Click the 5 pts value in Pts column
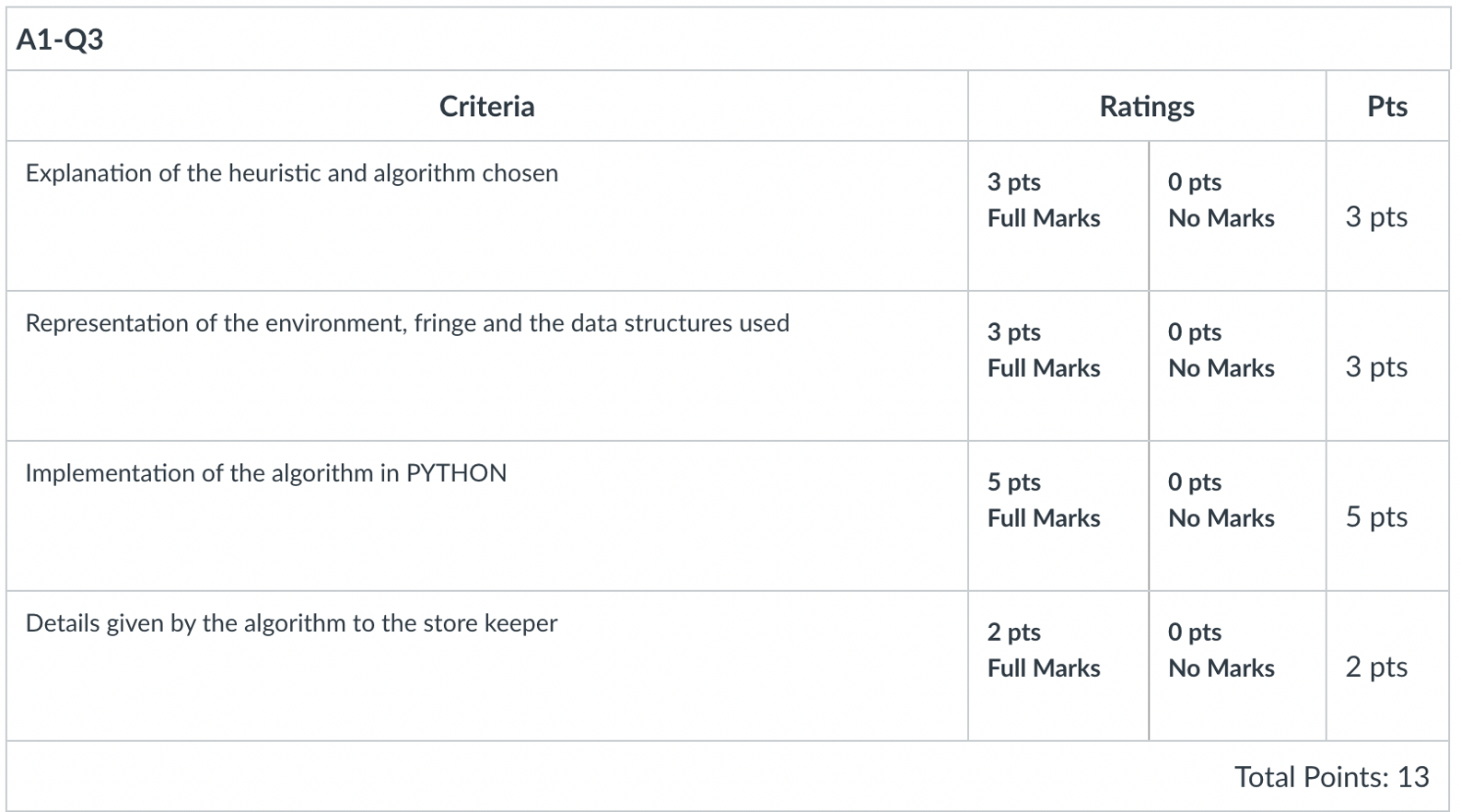 (1376, 517)
